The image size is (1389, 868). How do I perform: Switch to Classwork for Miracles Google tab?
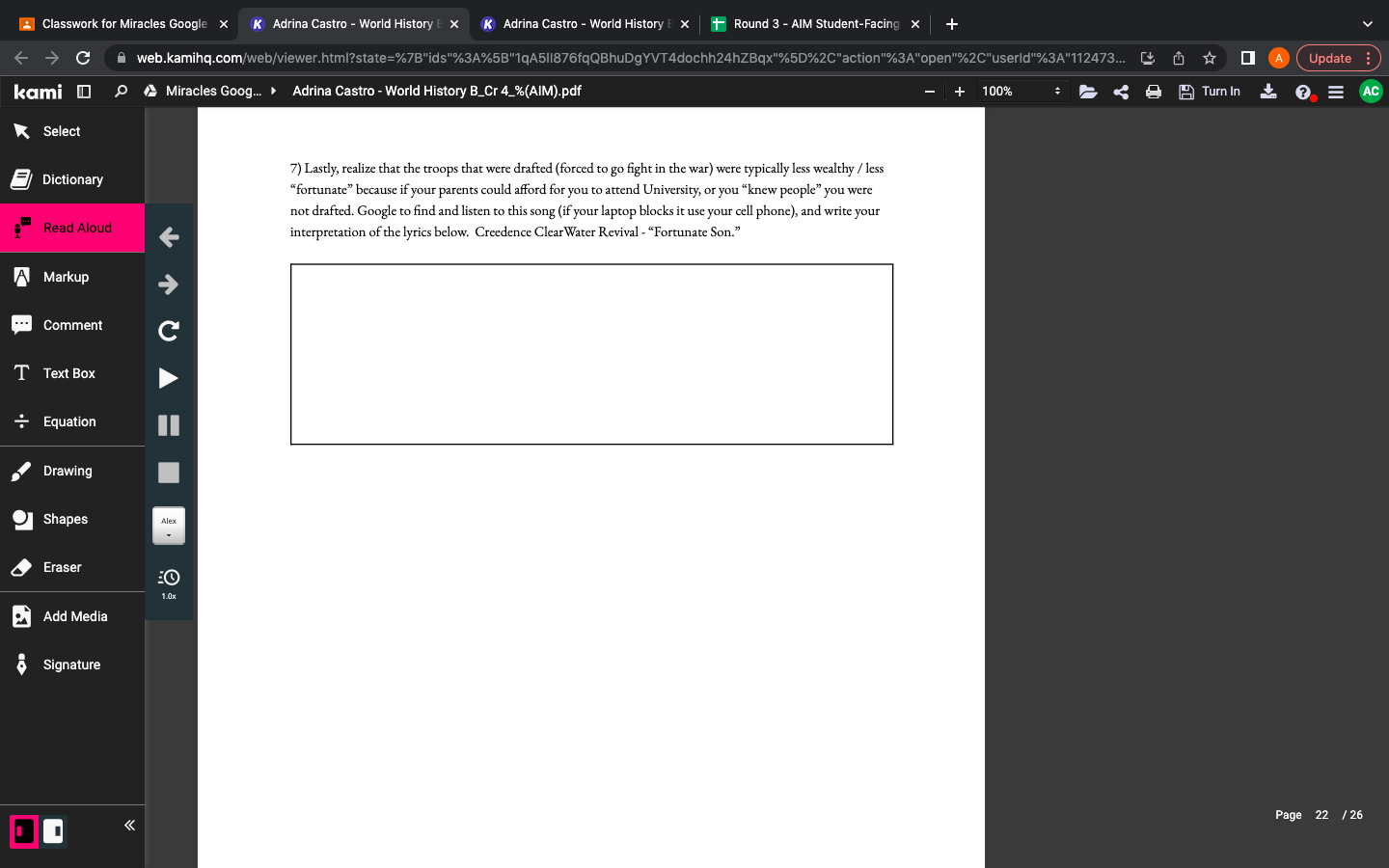pyautogui.click(x=124, y=24)
